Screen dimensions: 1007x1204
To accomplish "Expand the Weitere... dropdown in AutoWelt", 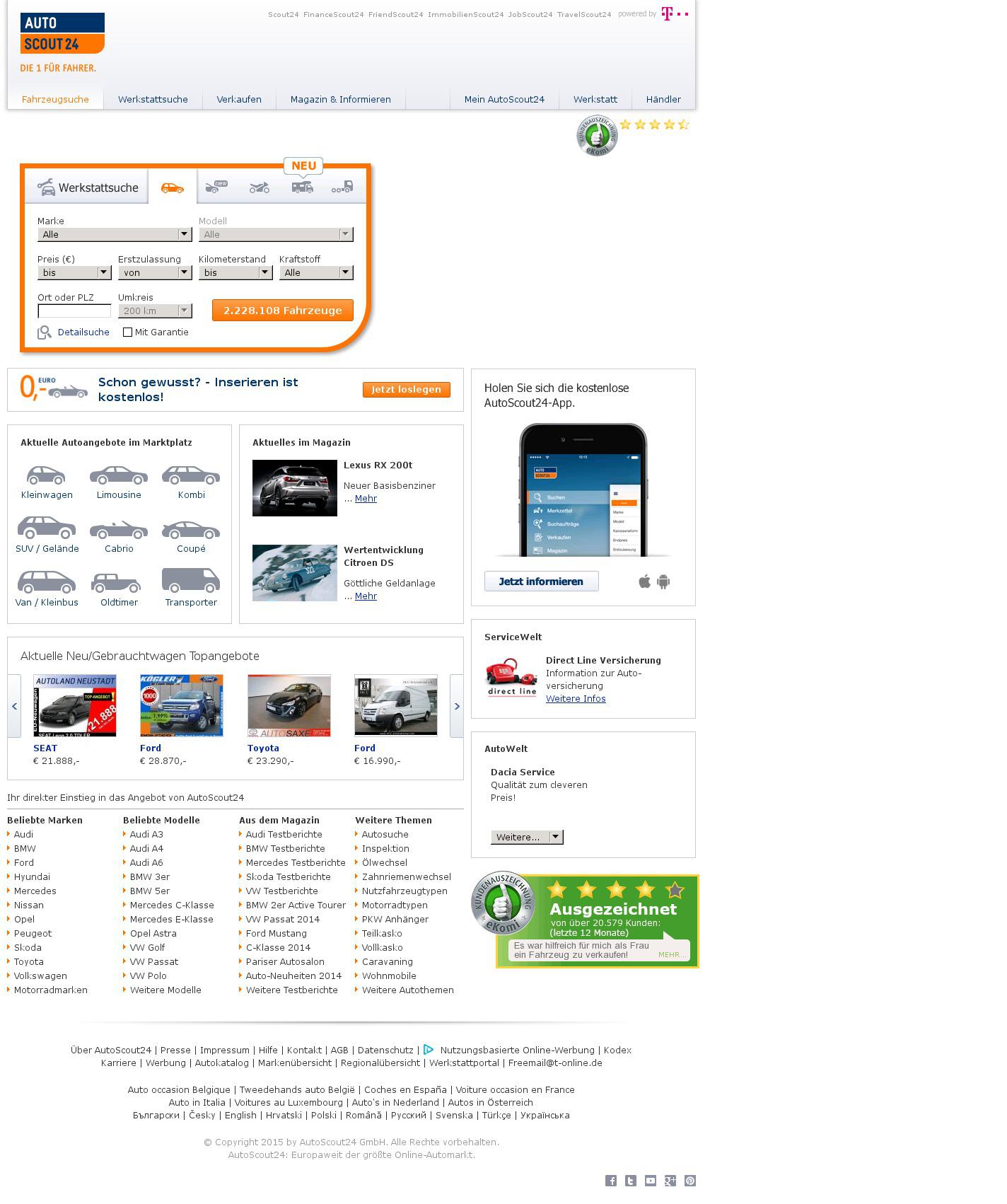I will 527,837.
